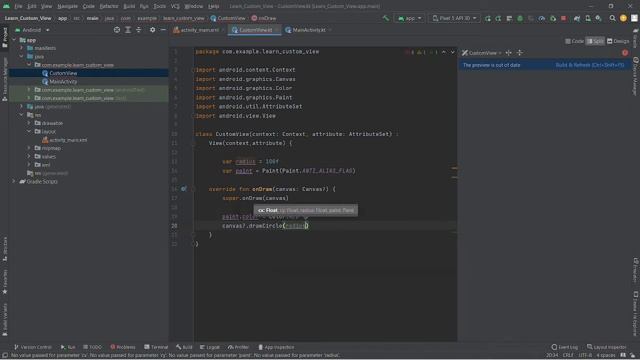This screenshot has width=640, height=360.
Task: Expand the manifests folder
Action: pyautogui.click(x=22, y=48)
